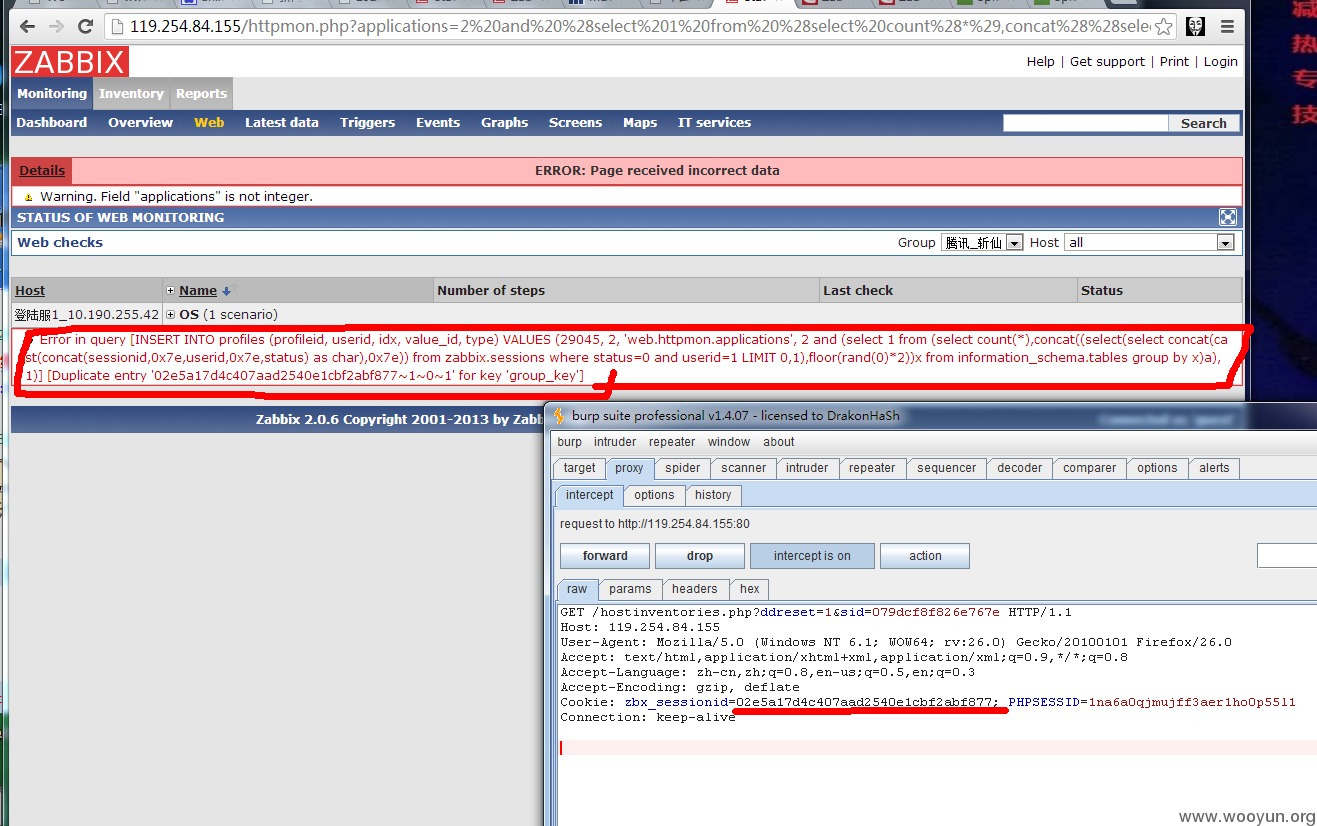Open the Chrome hamburger menu

[x=1228, y=27]
